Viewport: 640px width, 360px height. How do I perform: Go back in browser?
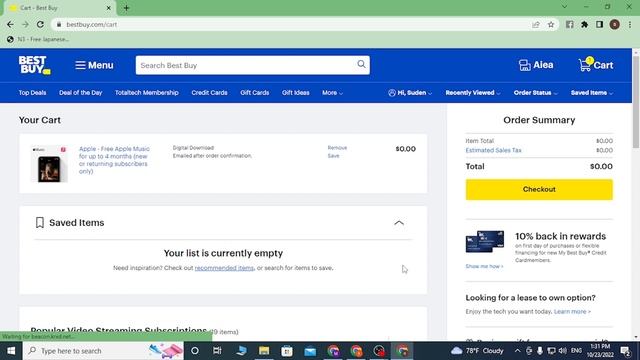[10, 24]
